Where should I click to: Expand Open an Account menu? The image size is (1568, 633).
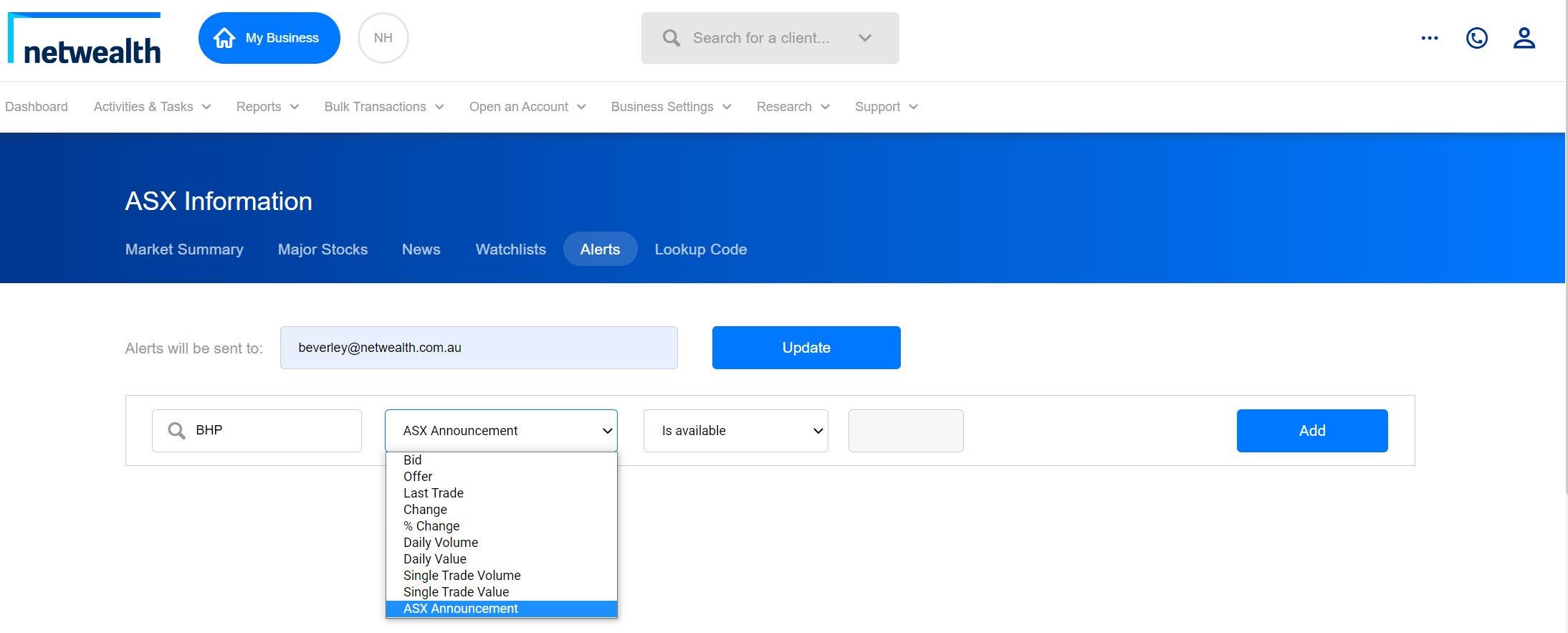[527, 107]
